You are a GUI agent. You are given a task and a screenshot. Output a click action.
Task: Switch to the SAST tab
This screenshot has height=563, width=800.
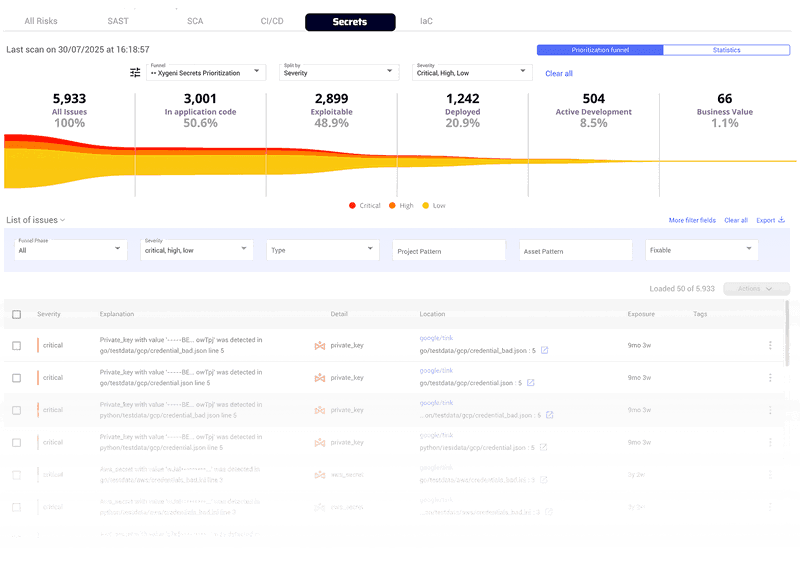point(118,21)
